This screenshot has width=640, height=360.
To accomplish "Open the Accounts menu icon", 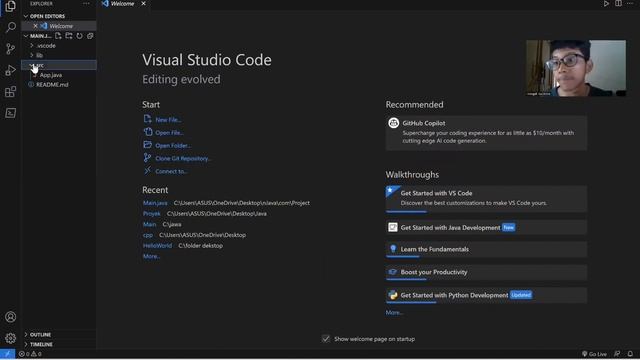I will pyautogui.click(x=11, y=317).
